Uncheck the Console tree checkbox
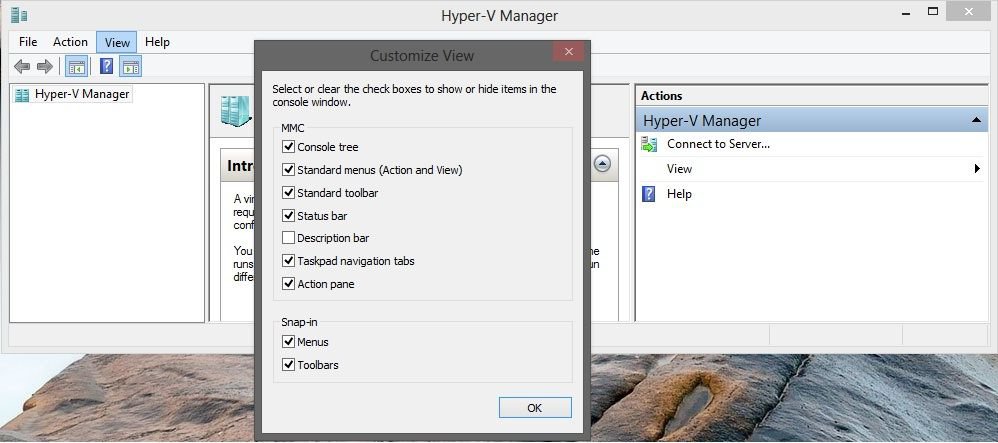Image resolution: width=998 pixels, height=443 pixels. tap(288, 147)
